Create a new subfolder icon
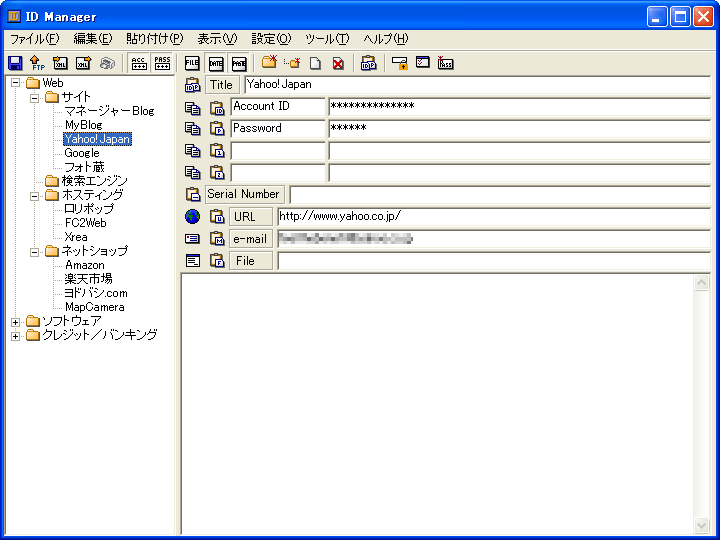The image size is (720, 540). [x=292, y=62]
